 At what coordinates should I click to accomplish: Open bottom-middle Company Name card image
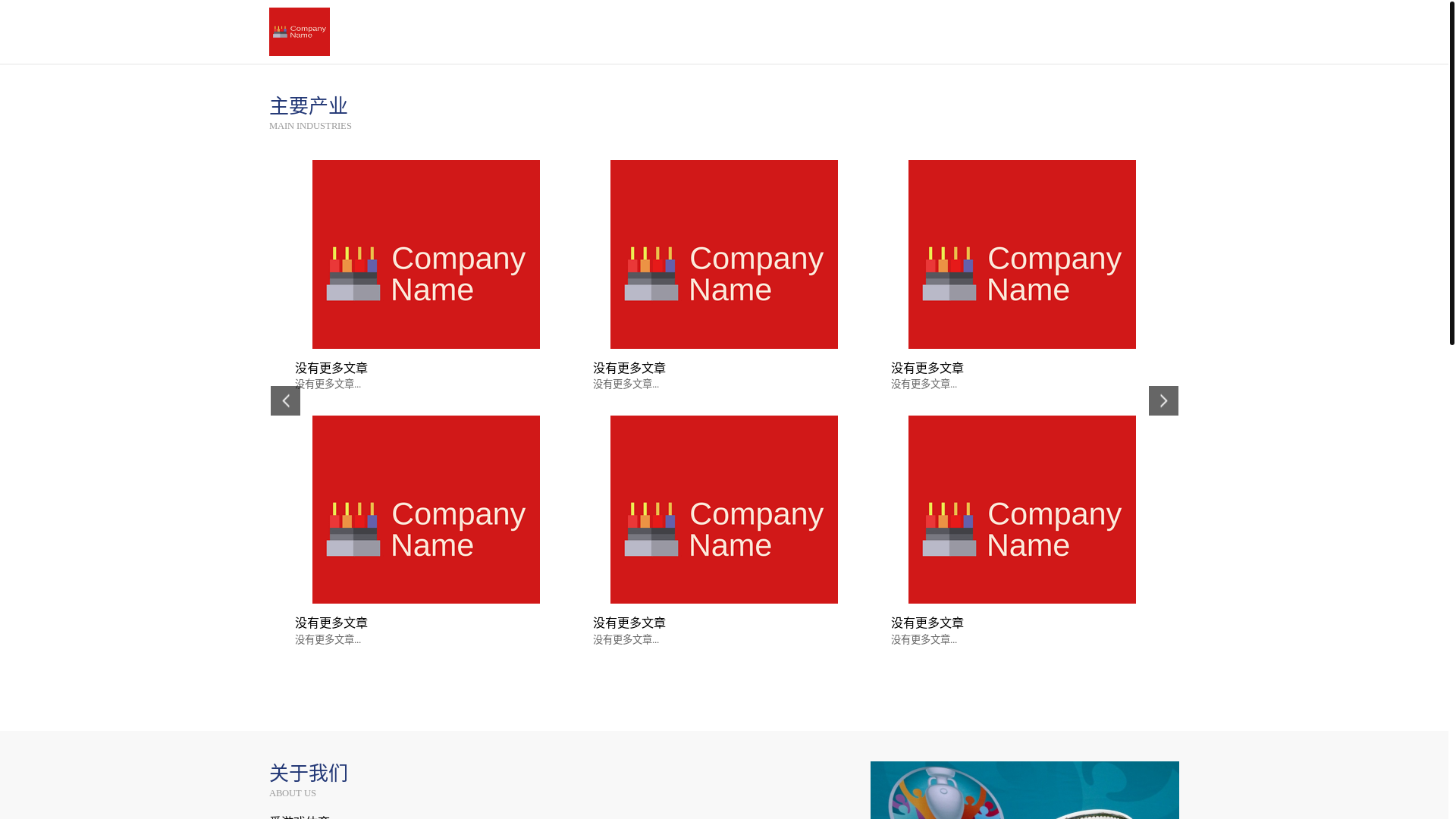724,510
